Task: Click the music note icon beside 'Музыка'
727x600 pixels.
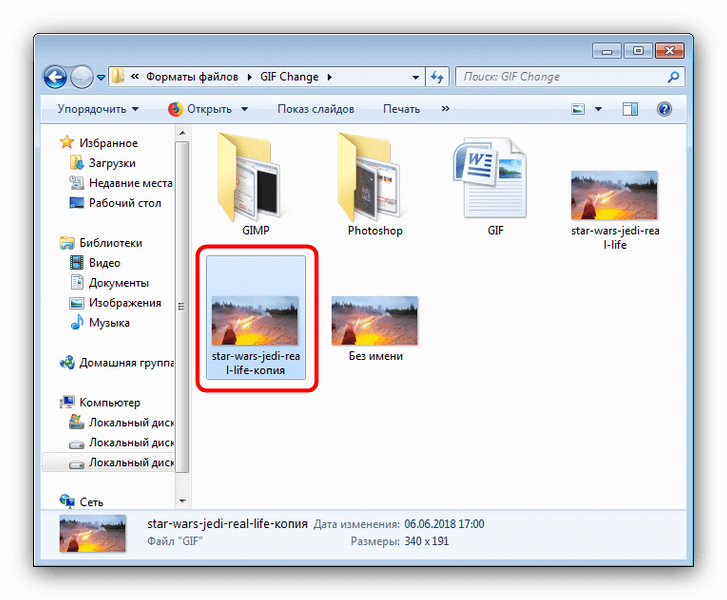Action: tap(77, 322)
